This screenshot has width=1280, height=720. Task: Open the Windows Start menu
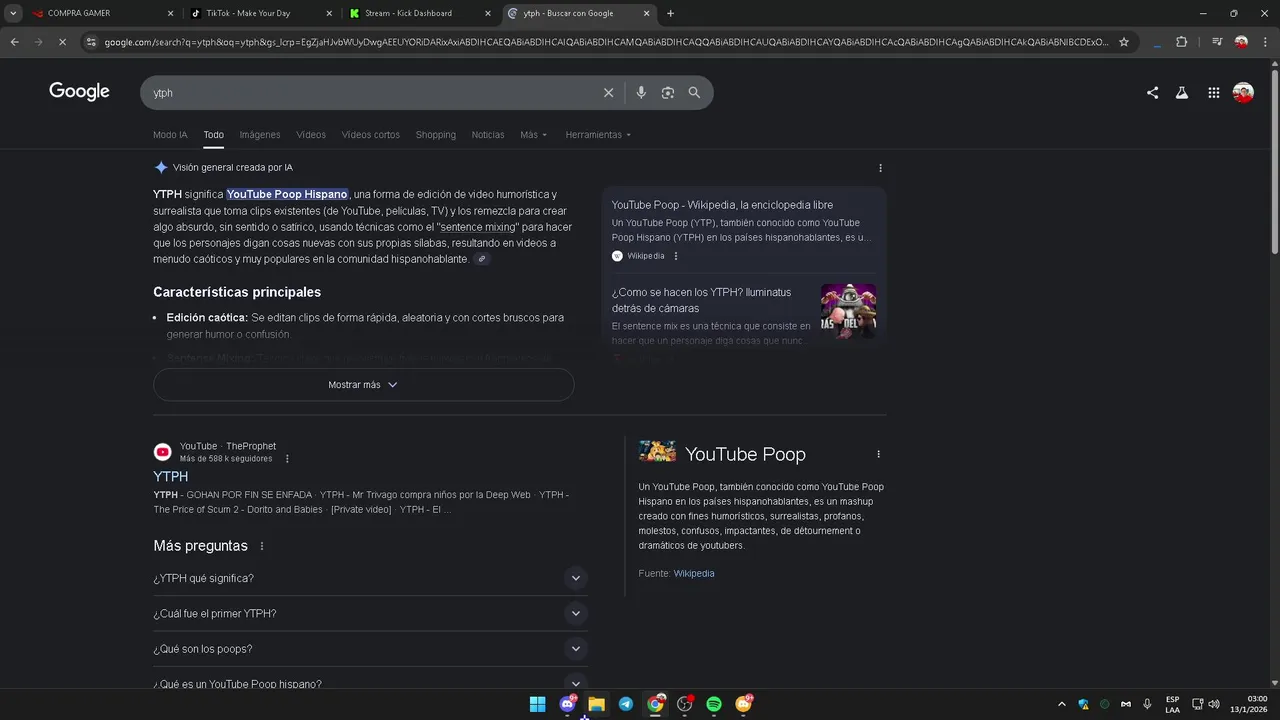click(537, 704)
